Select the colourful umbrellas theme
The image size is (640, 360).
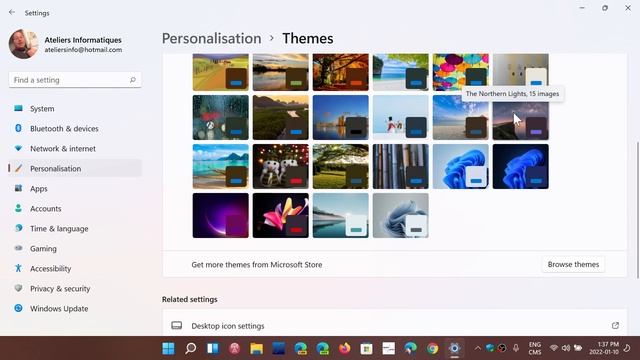click(460, 72)
